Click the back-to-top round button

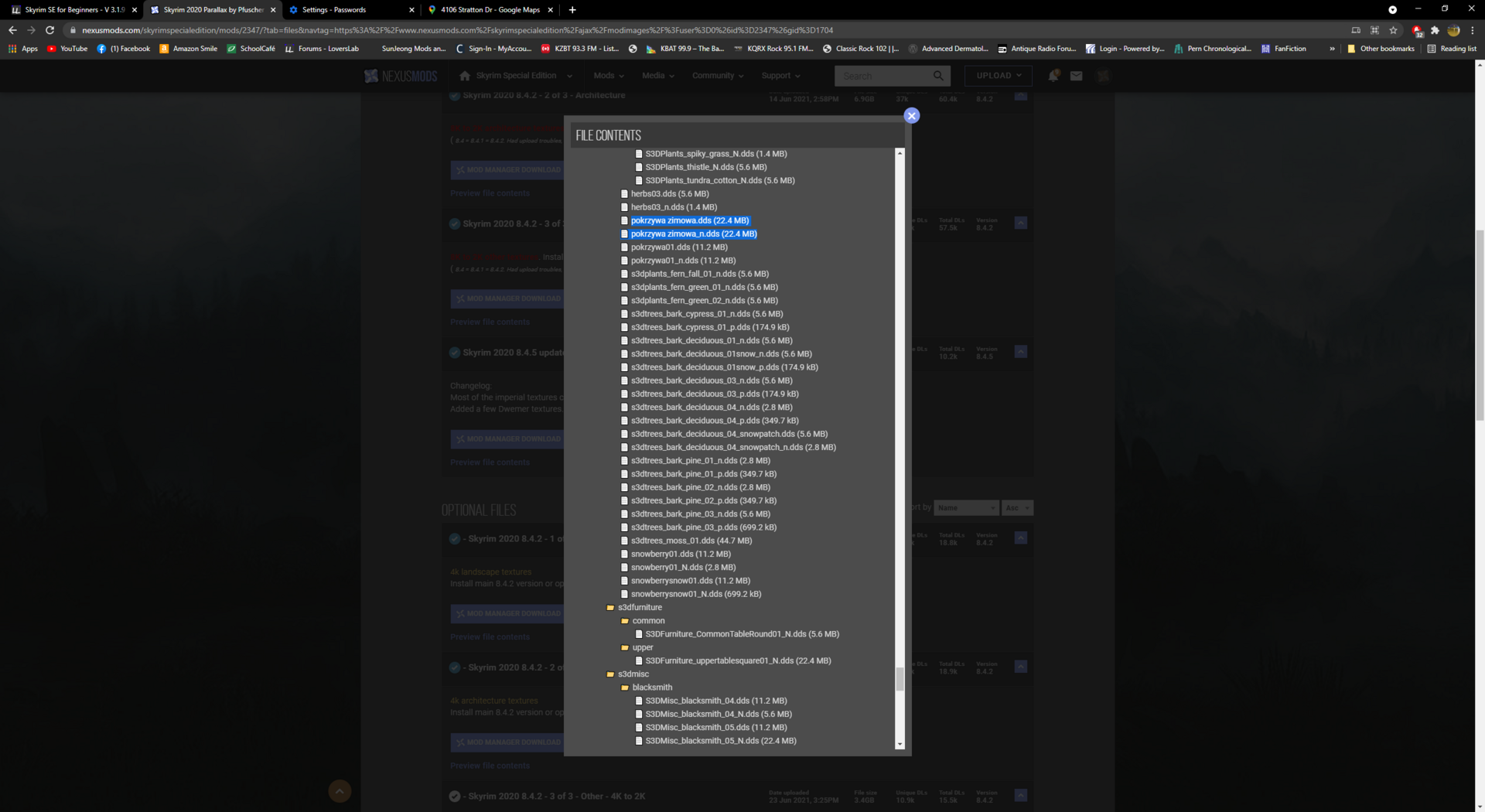coord(340,791)
